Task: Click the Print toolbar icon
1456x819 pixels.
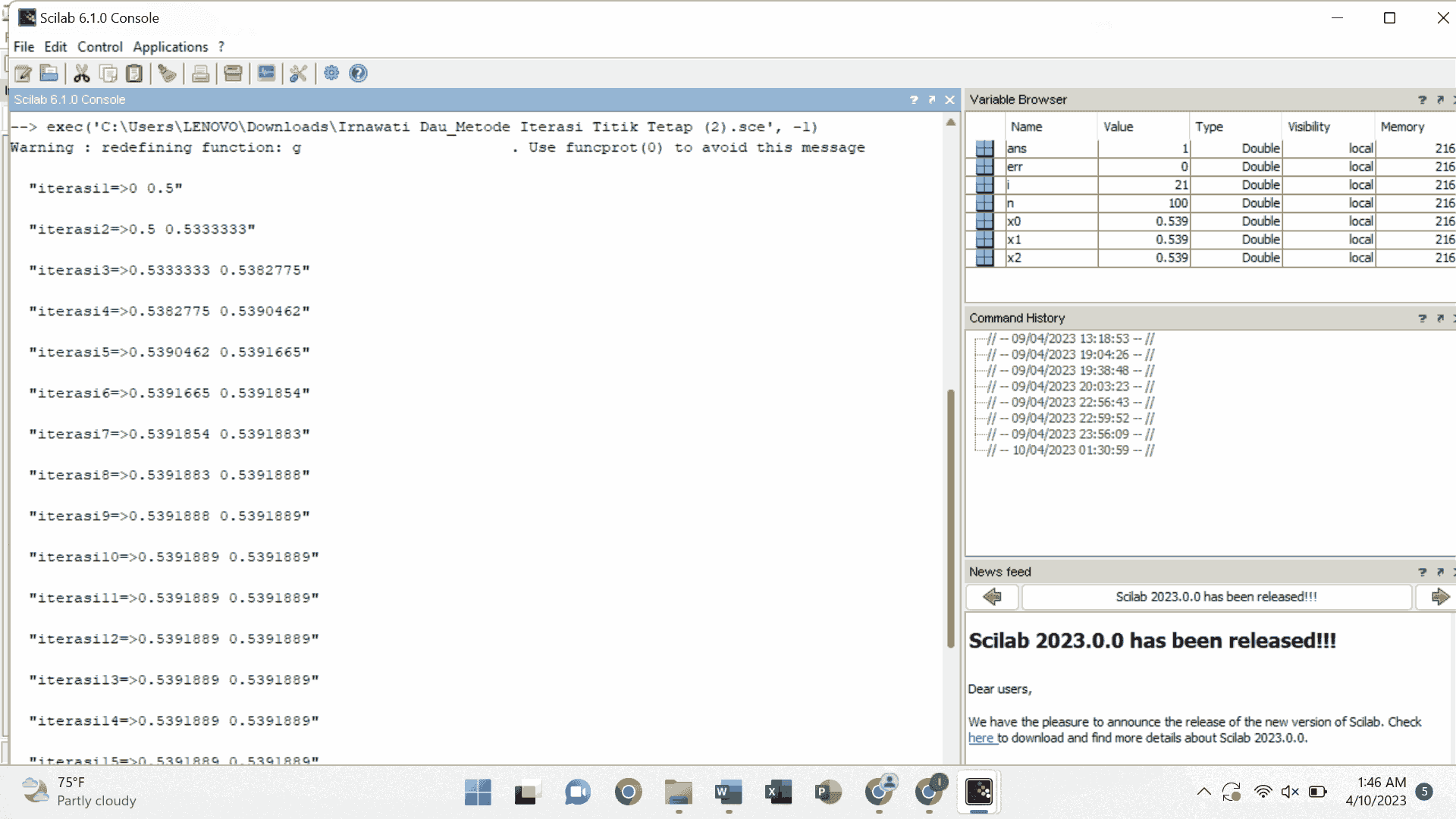Action: 201,74
